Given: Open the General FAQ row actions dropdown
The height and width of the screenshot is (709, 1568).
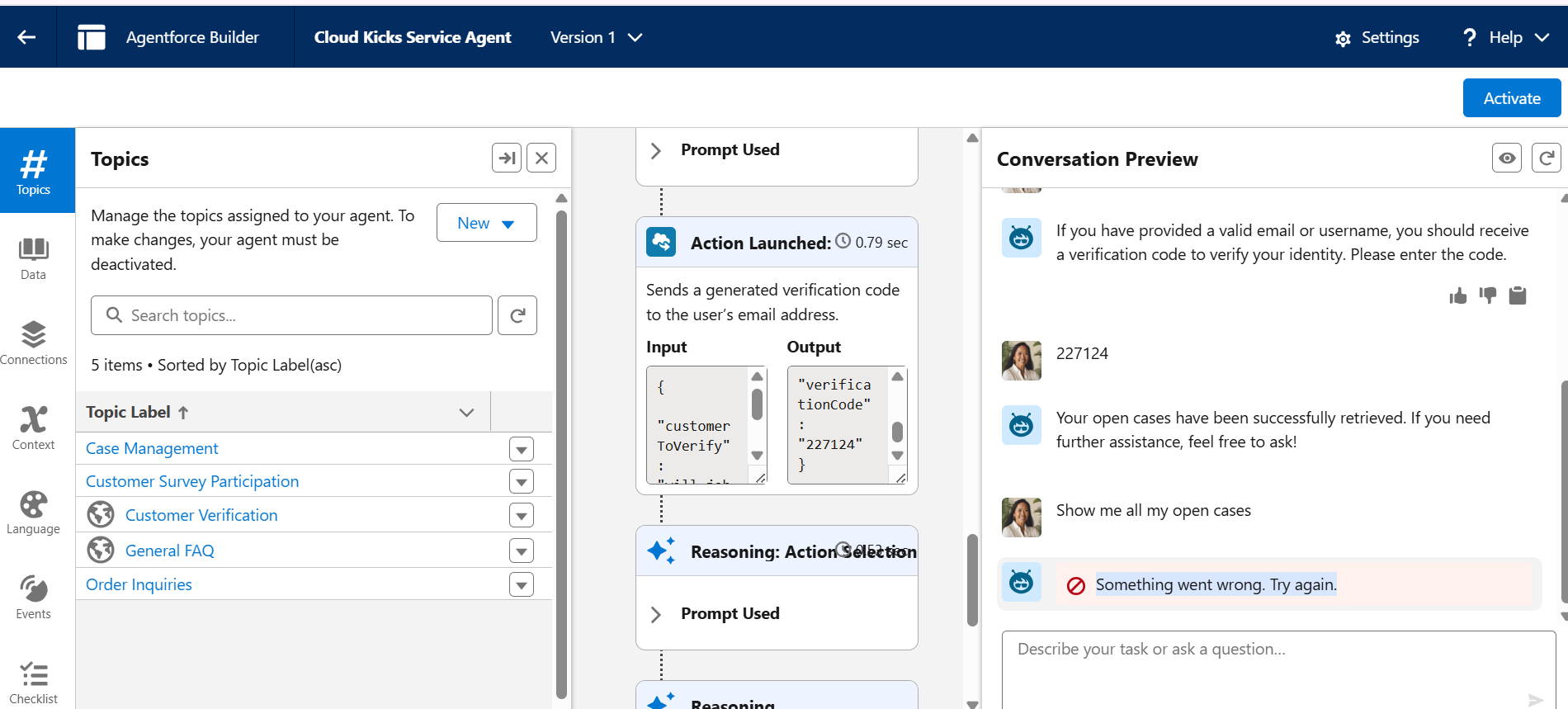Looking at the screenshot, I should pyautogui.click(x=521, y=551).
